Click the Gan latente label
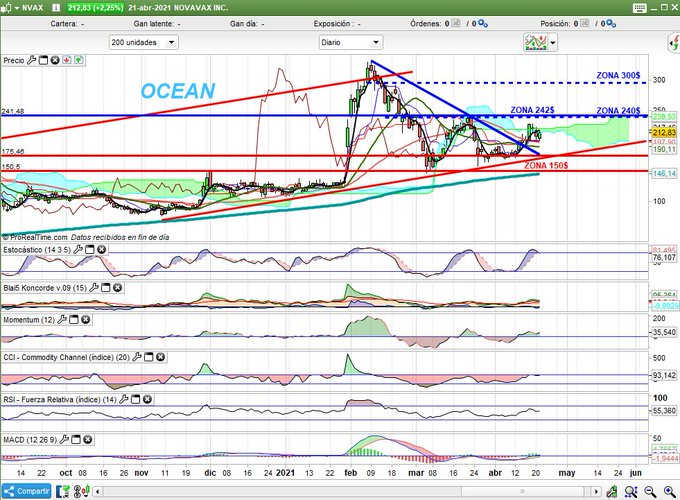The width and height of the screenshot is (680, 500). click(x=154, y=24)
